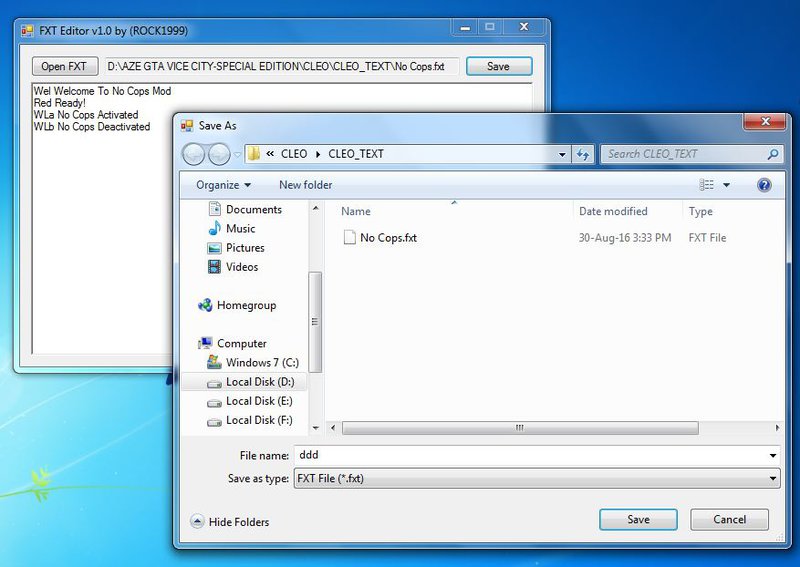This screenshot has height=567, width=800.
Task: Click the date 30-Aug-16 3:33 PM
Action: coord(624,238)
